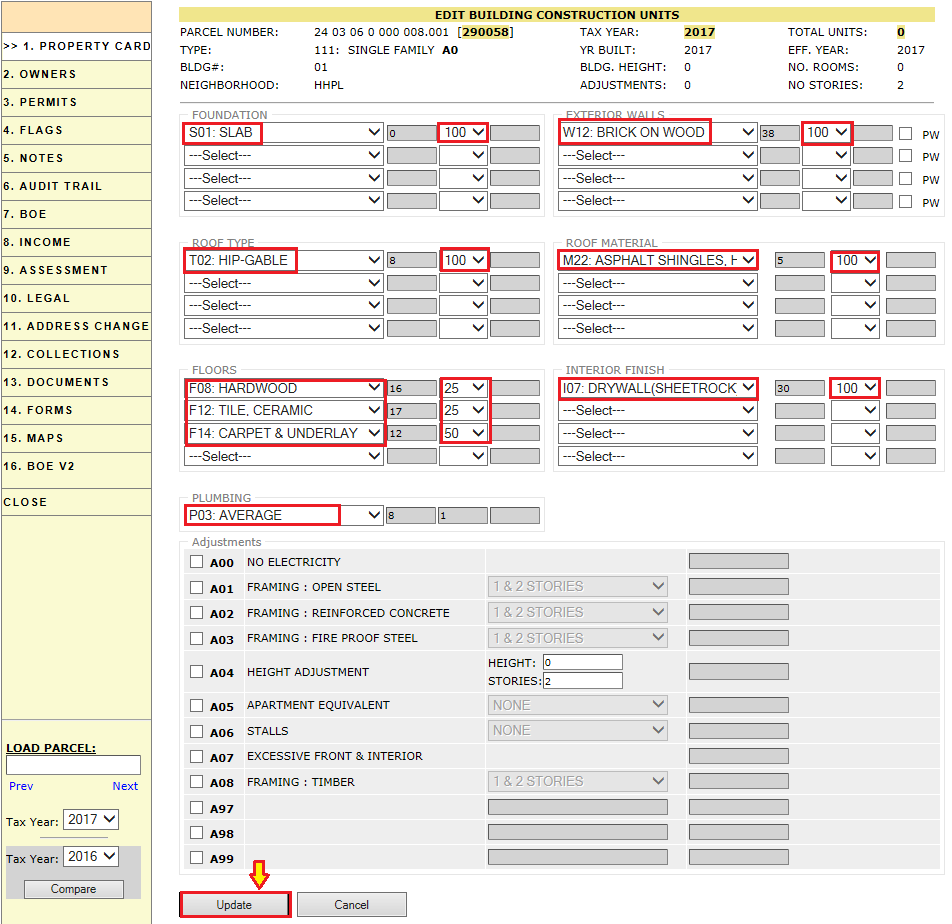Click the Prev parcel link
The width and height of the screenshot is (952, 924).
(x=21, y=786)
